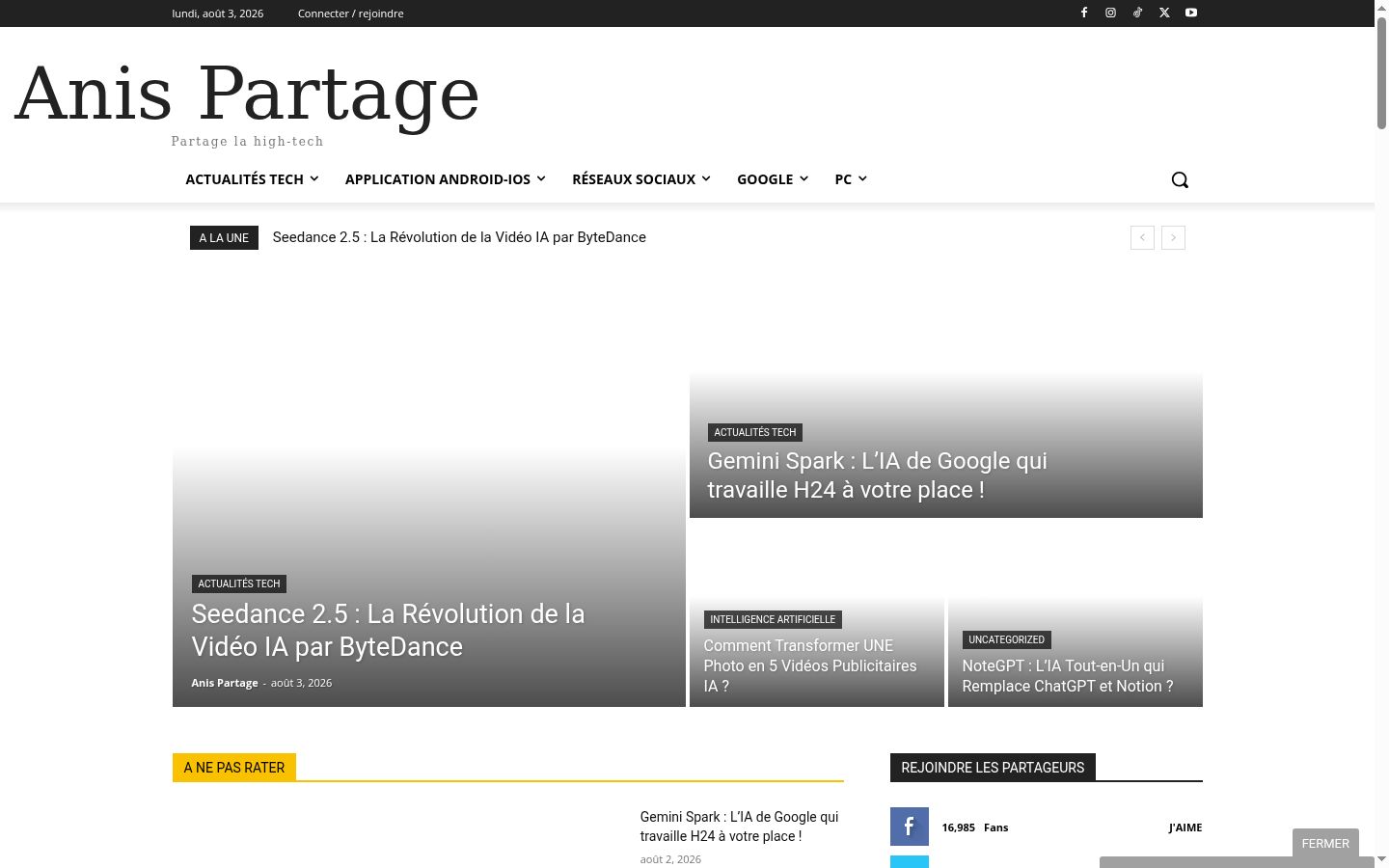1389x868 pixels.
Task: Expand the Actualités Tech menu
Action: [252, 179]
